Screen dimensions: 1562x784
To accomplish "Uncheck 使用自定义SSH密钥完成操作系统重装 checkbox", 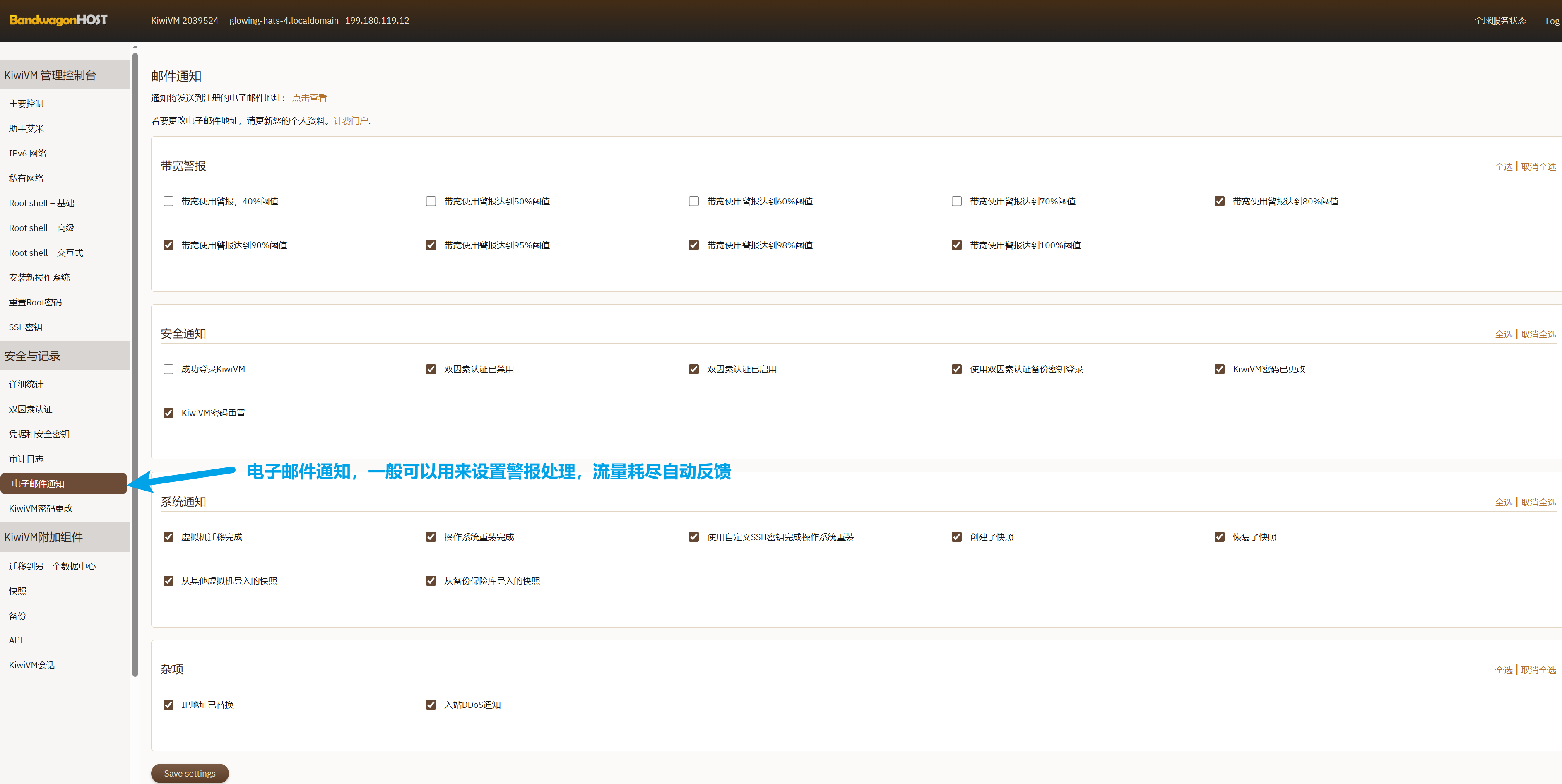I will point(694,537).
